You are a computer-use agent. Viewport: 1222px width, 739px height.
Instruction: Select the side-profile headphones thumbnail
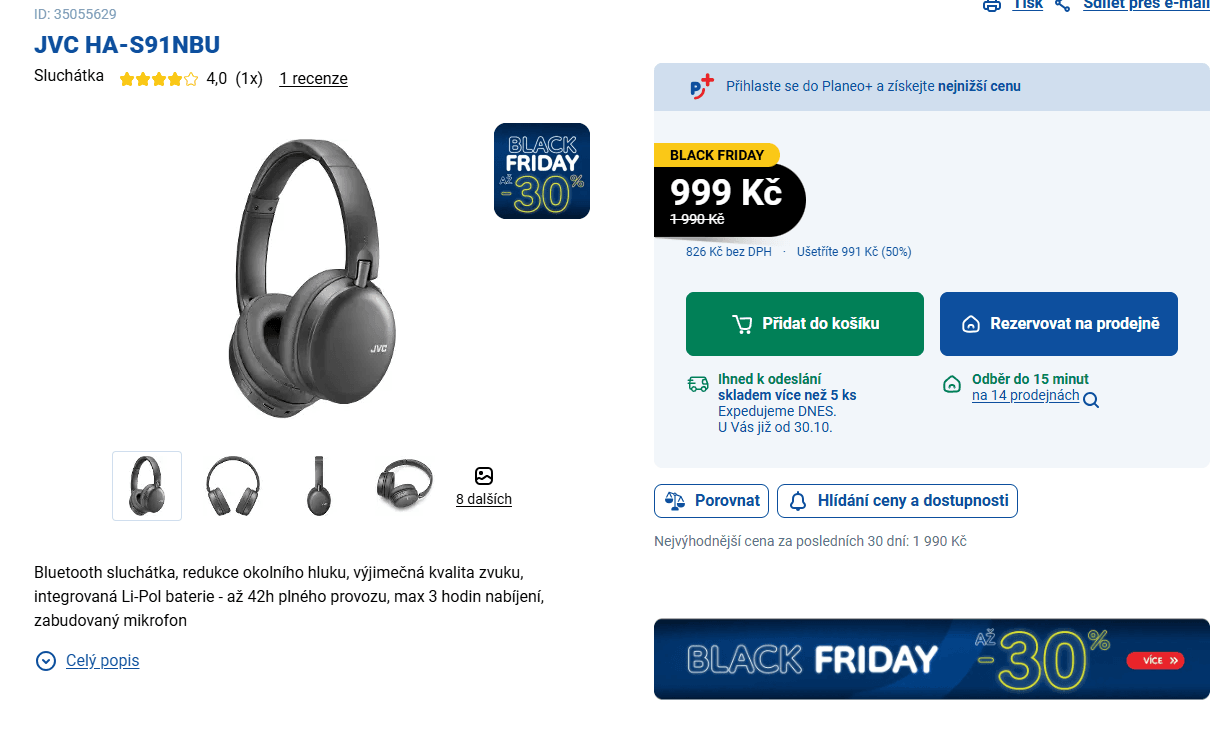pyautogui.click(x=319, y=486)
